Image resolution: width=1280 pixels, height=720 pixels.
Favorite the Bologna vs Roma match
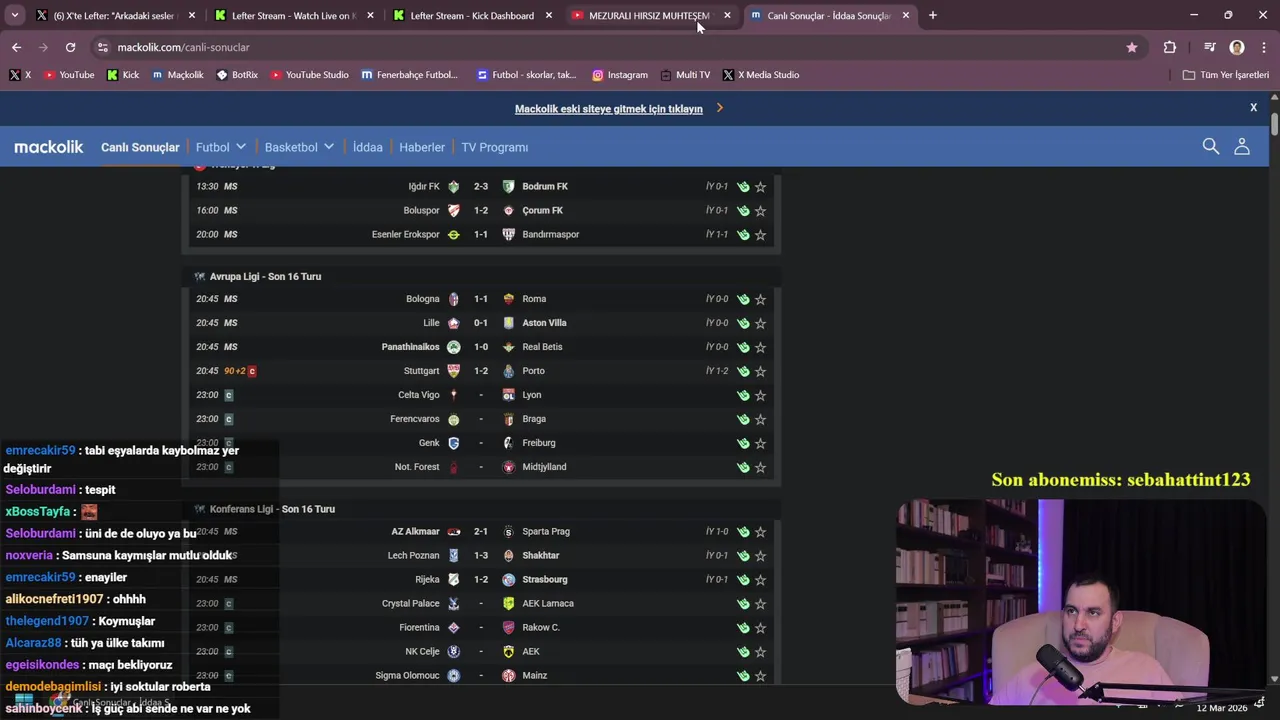pos(760,299)
